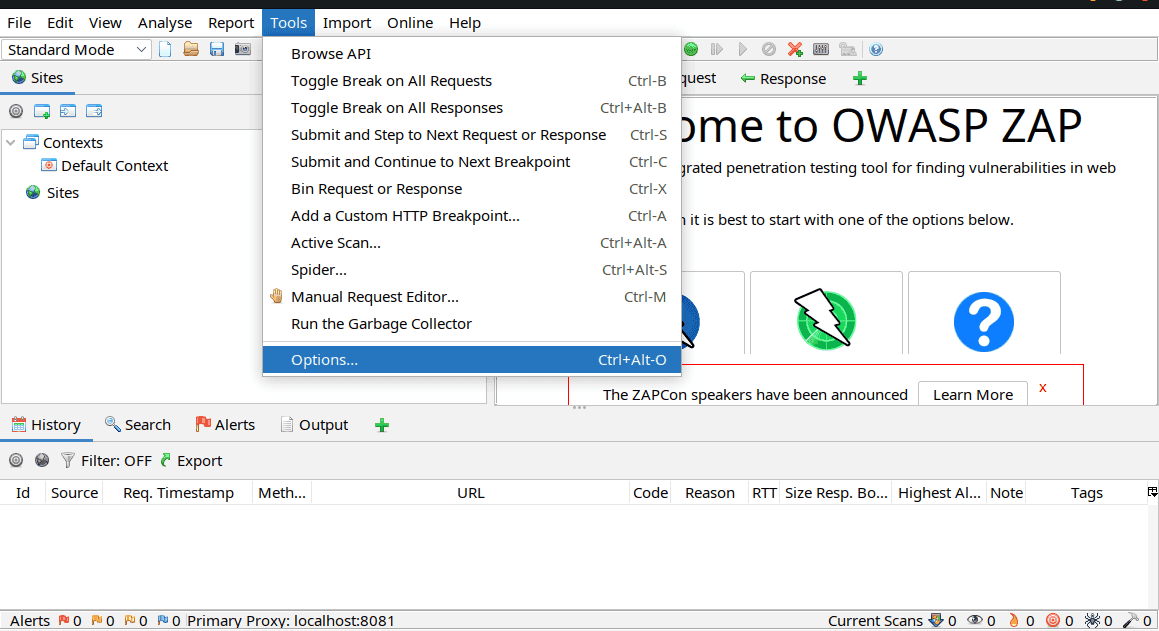The height and width of the screenshot is (631, 1159).
Task: Click the lightning bolt scan icon
Action: pyautogui.click(x=826, y=320)
